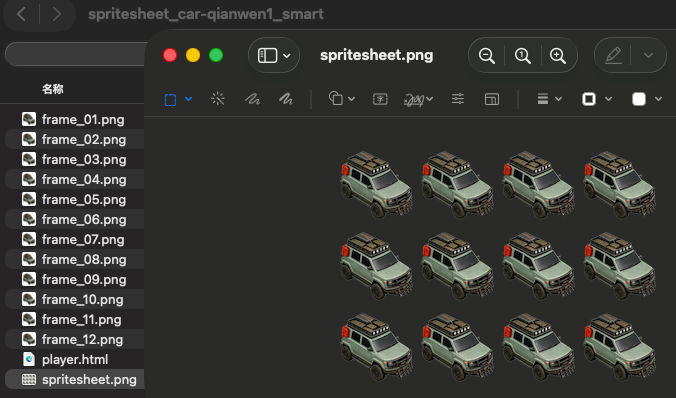Click the frame_12.png file icon
The height and width of the screenshot is (398, 676).
(29, 339)
